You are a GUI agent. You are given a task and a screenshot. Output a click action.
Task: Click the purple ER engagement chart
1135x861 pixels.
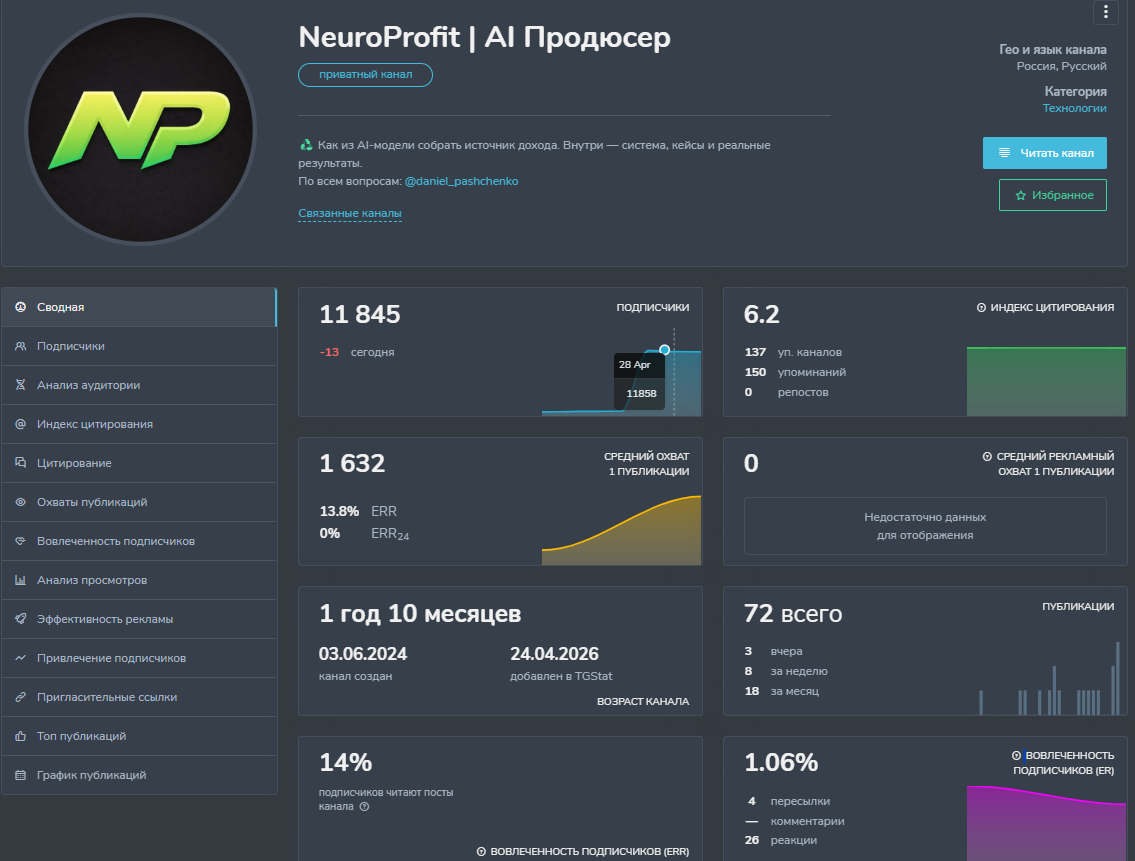tap(1046, 823)
